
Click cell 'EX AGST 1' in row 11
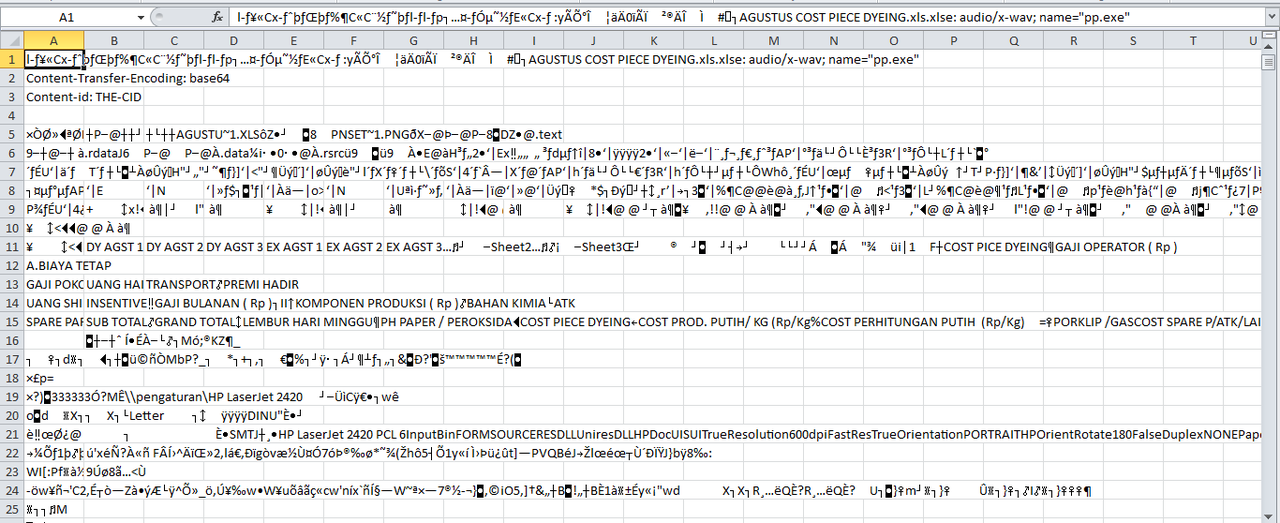click(293, 247)
